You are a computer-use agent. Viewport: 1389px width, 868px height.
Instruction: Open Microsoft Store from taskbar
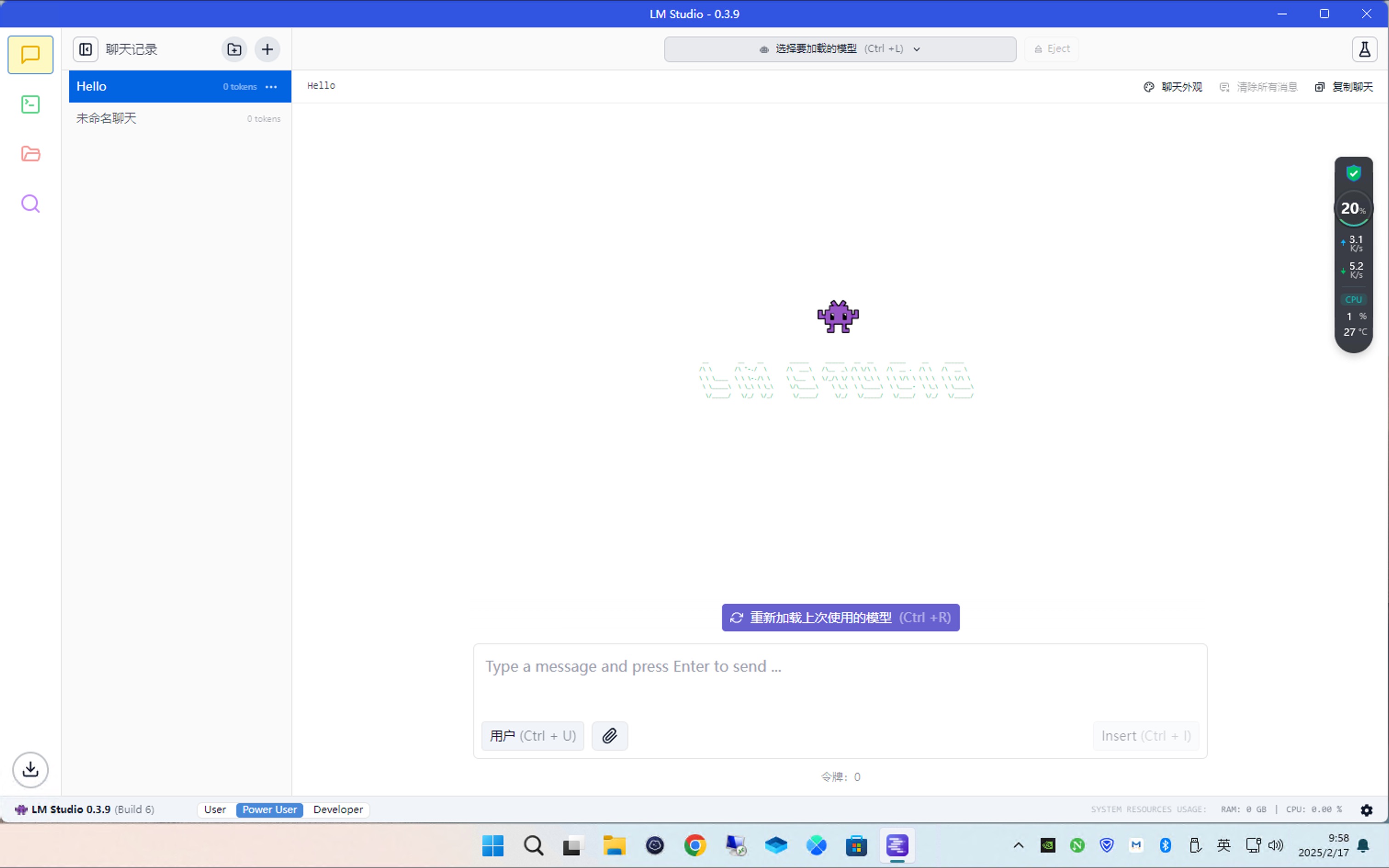pyautogui.click(x=856, y=845)
